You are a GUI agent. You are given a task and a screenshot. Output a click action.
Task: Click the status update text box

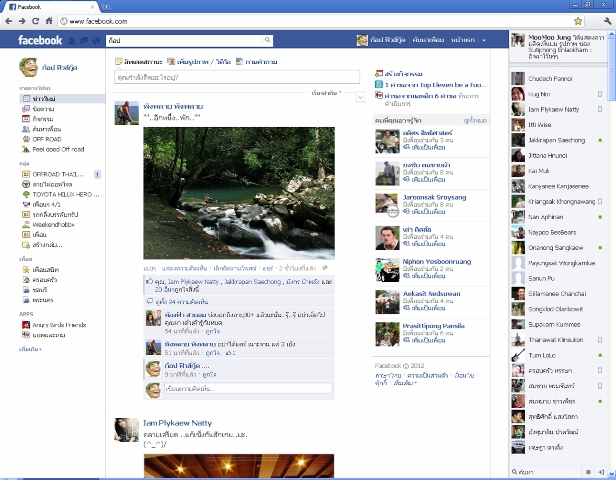pyautogui.click(x=236, y=77)
